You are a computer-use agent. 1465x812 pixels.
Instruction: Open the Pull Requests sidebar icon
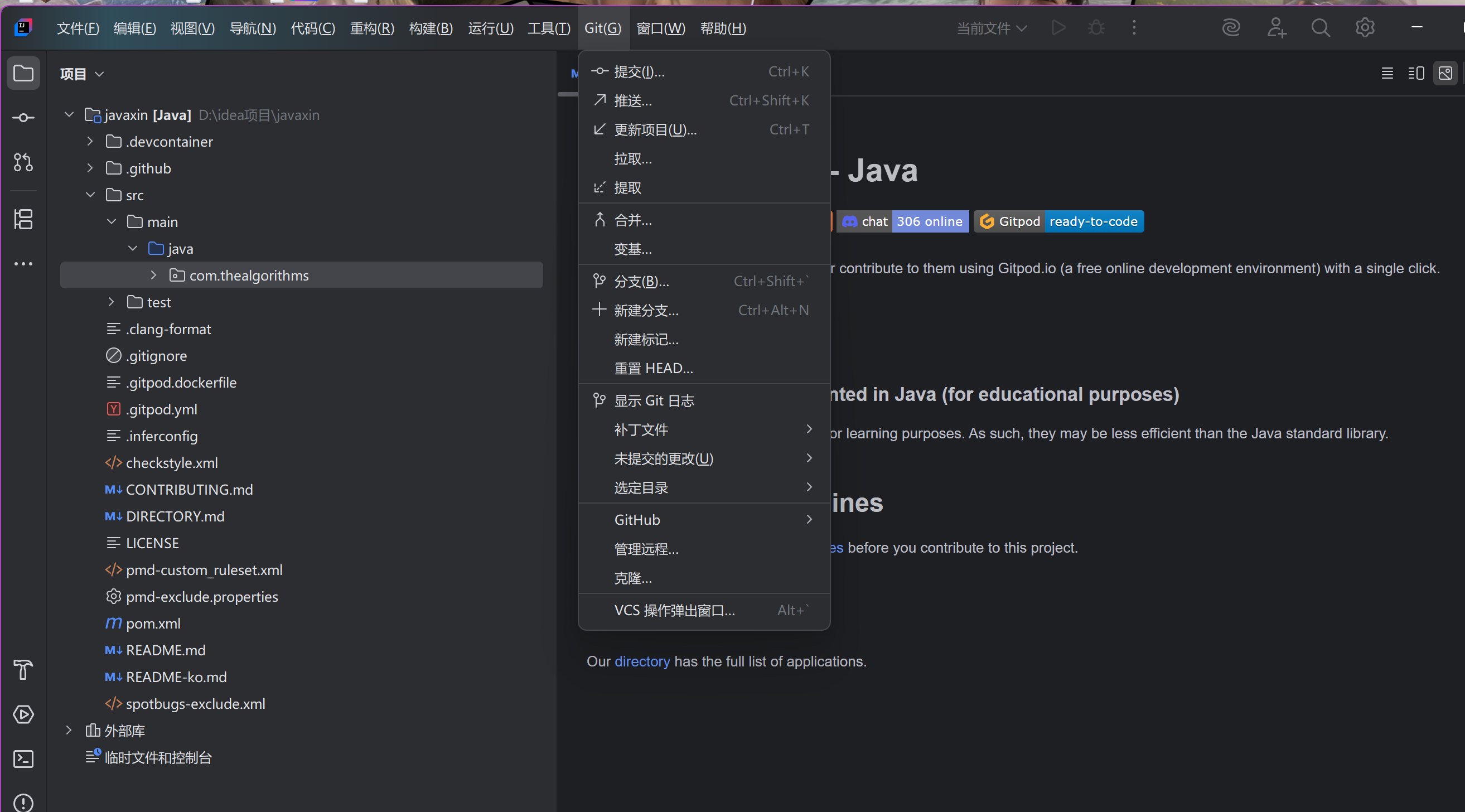tap(23, 163)
